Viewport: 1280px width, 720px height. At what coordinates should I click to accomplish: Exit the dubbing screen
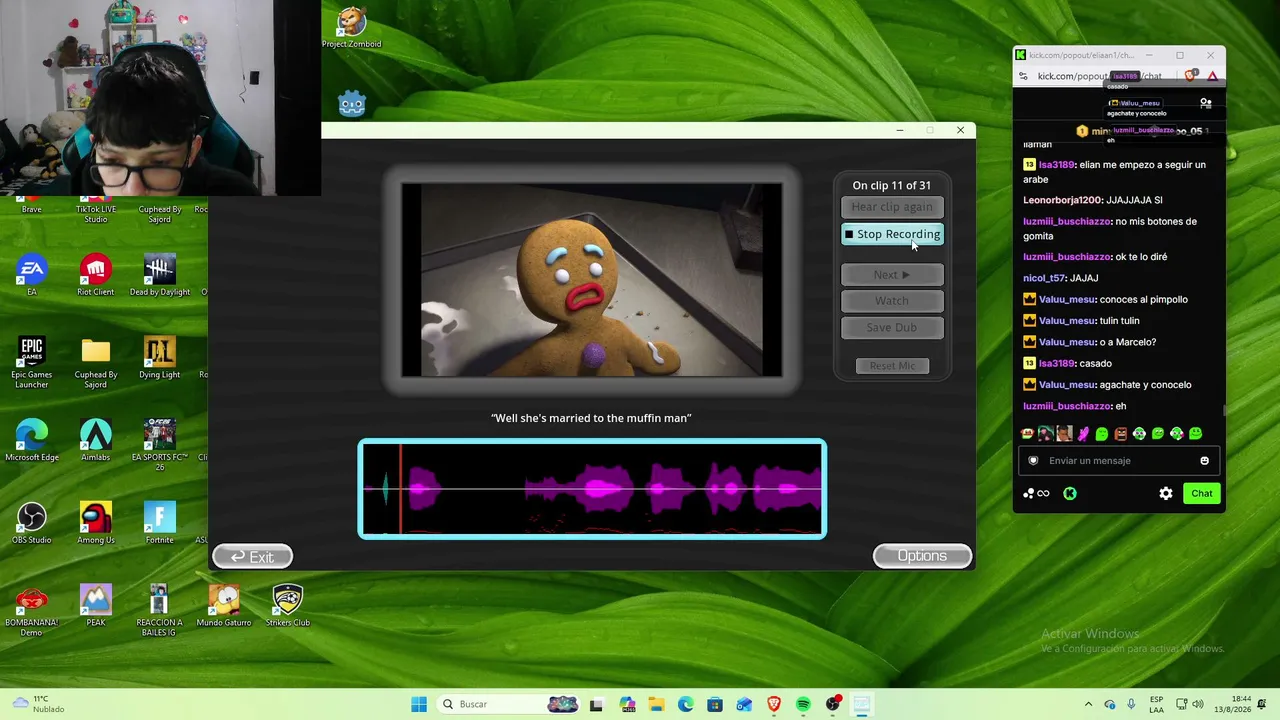[253, 556]
